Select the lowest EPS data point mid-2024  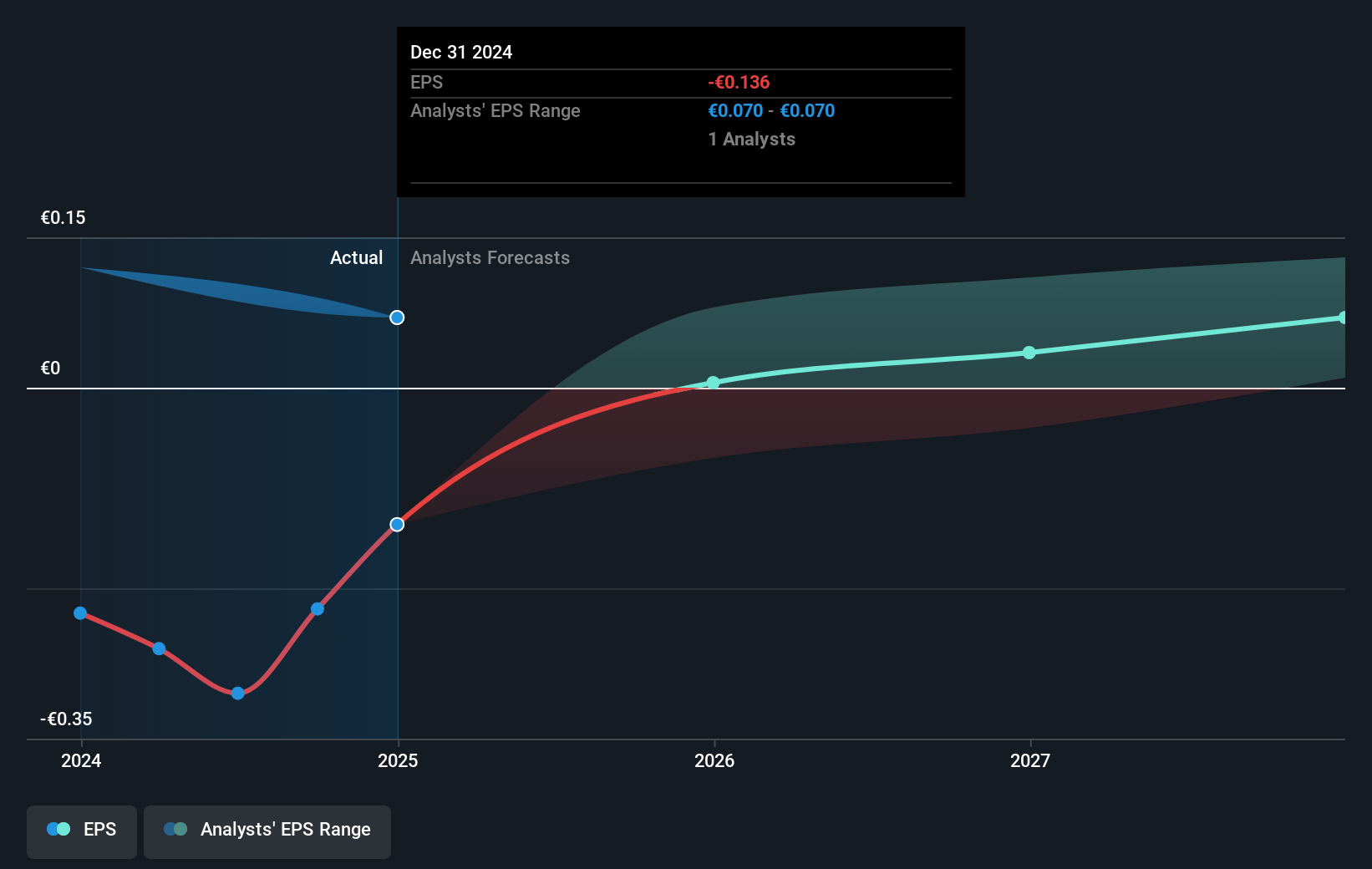pos(238,694)
